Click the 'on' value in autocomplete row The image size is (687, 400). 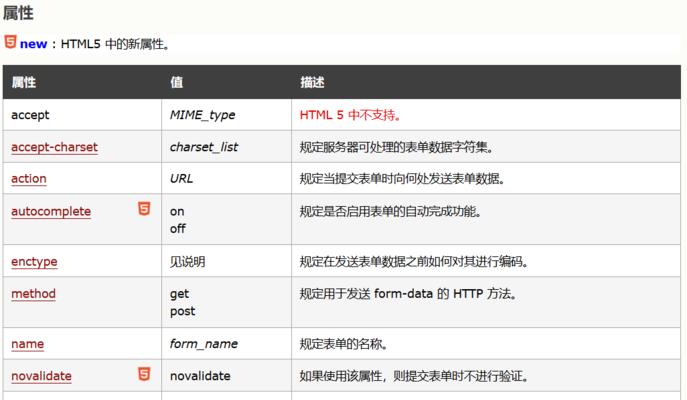pos(177,212)
